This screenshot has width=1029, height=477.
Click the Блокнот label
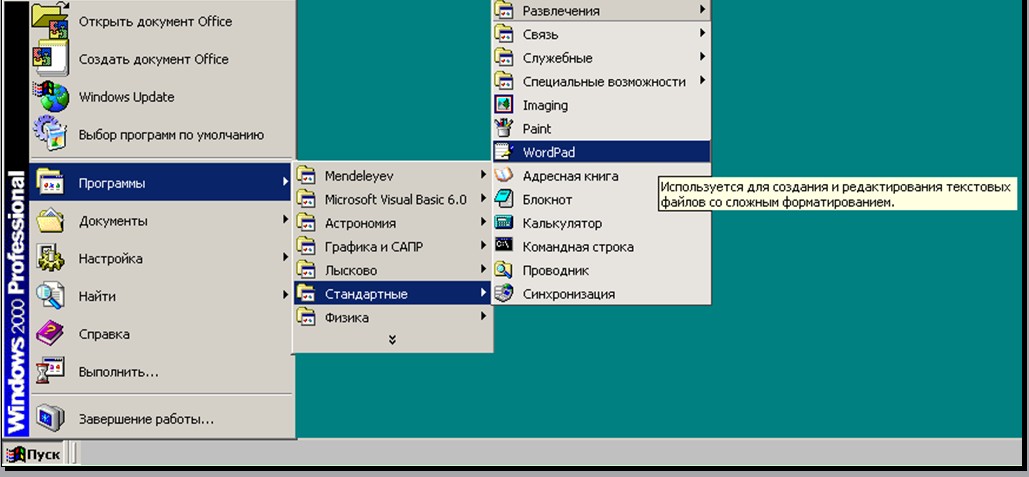(547, 199)
